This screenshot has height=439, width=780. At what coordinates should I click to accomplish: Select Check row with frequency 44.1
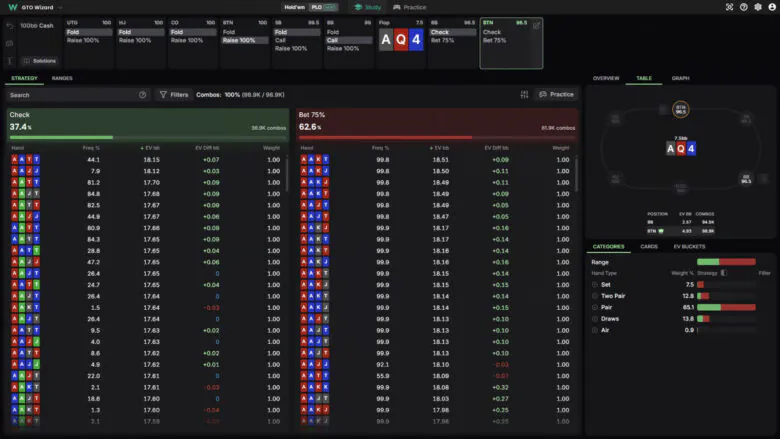(x=146, y=160)
